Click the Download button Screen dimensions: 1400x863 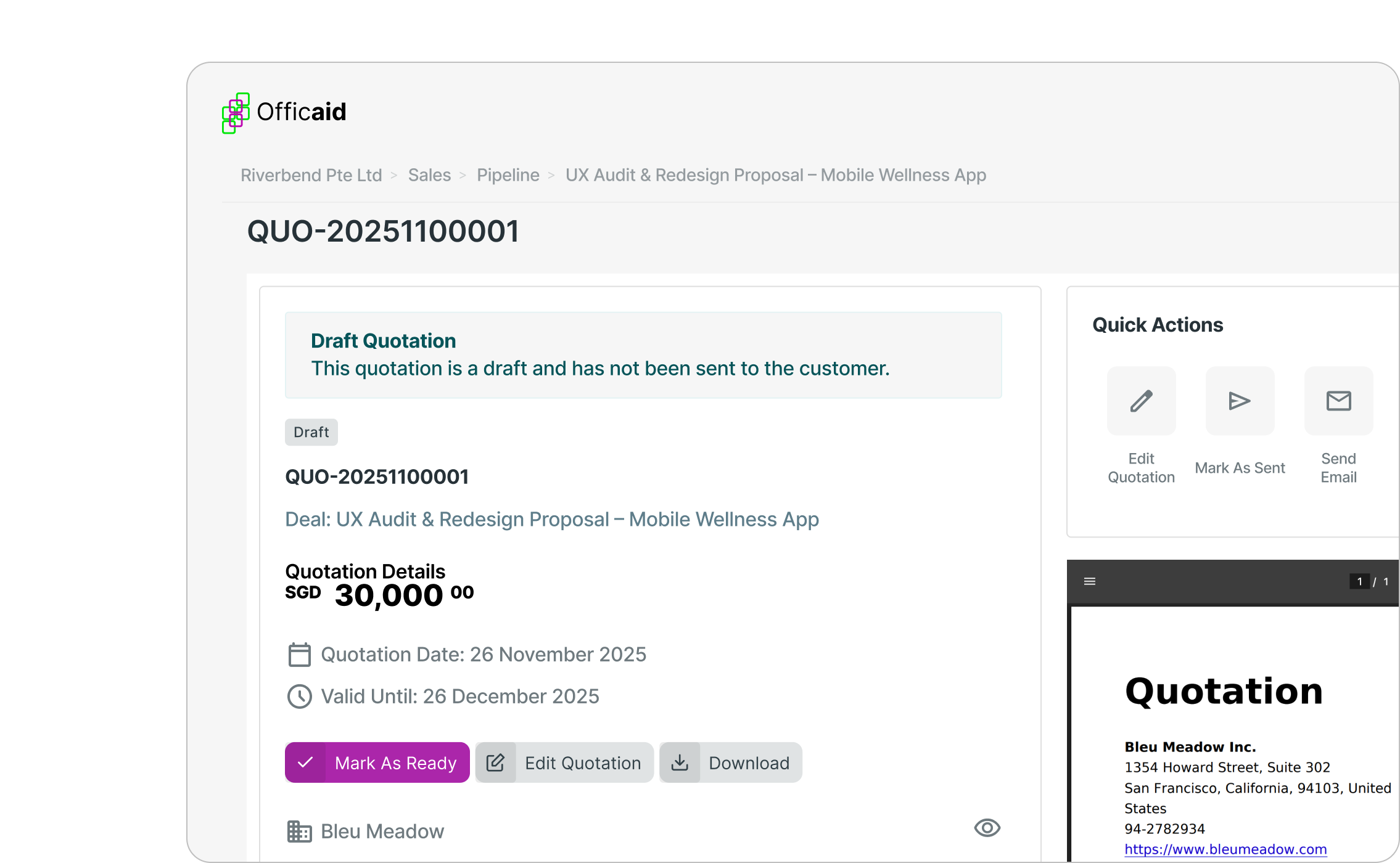pyautogui.click(x=731, y=763)
